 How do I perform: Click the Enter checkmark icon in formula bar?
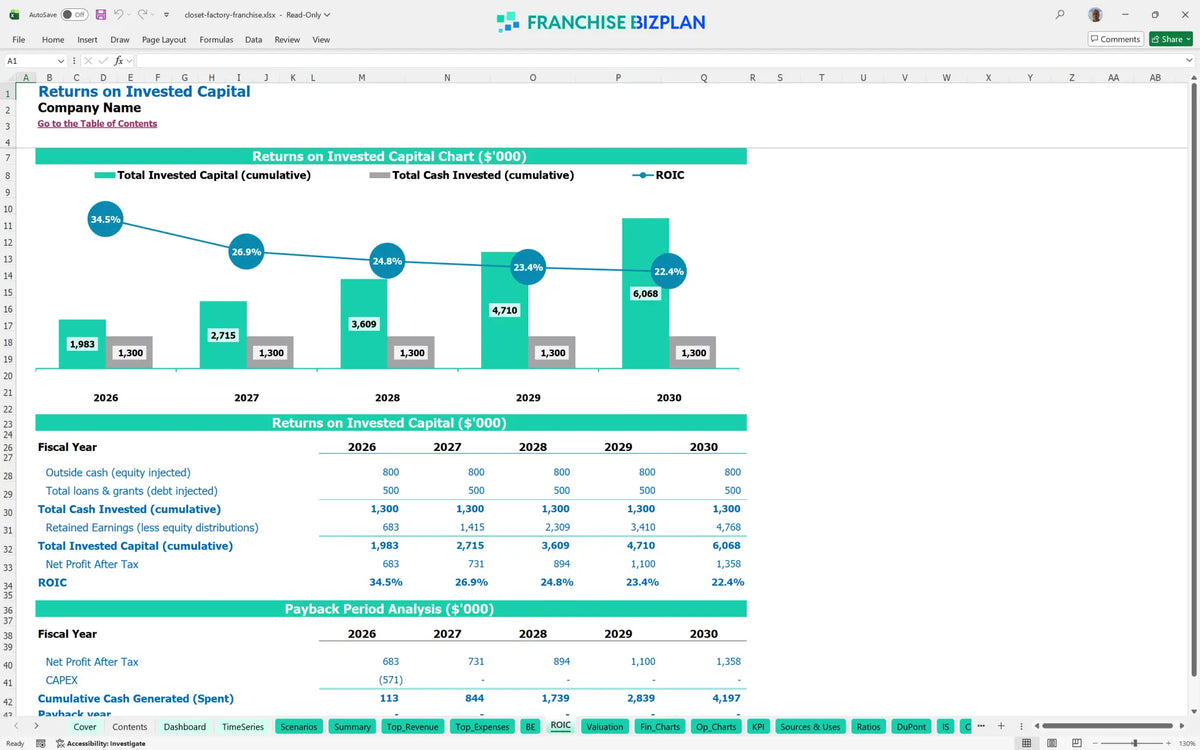(x=104, y=61)
